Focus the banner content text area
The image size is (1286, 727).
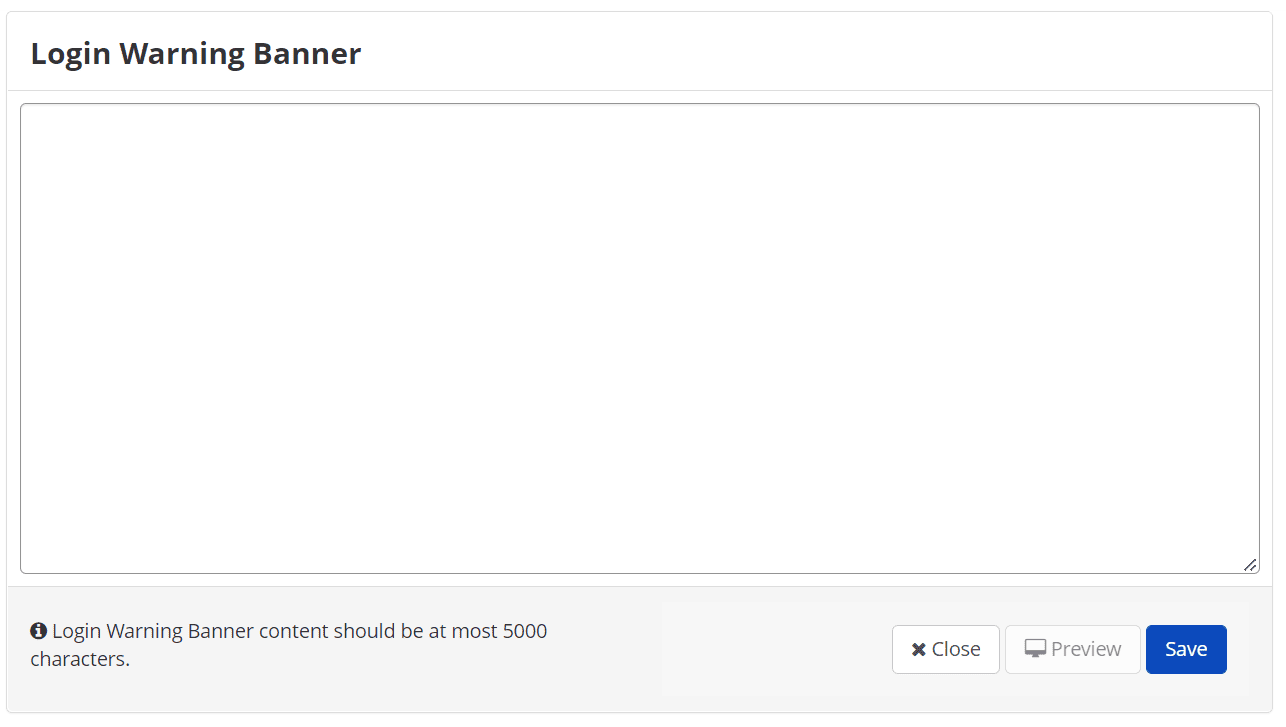[x=640, y=338]
